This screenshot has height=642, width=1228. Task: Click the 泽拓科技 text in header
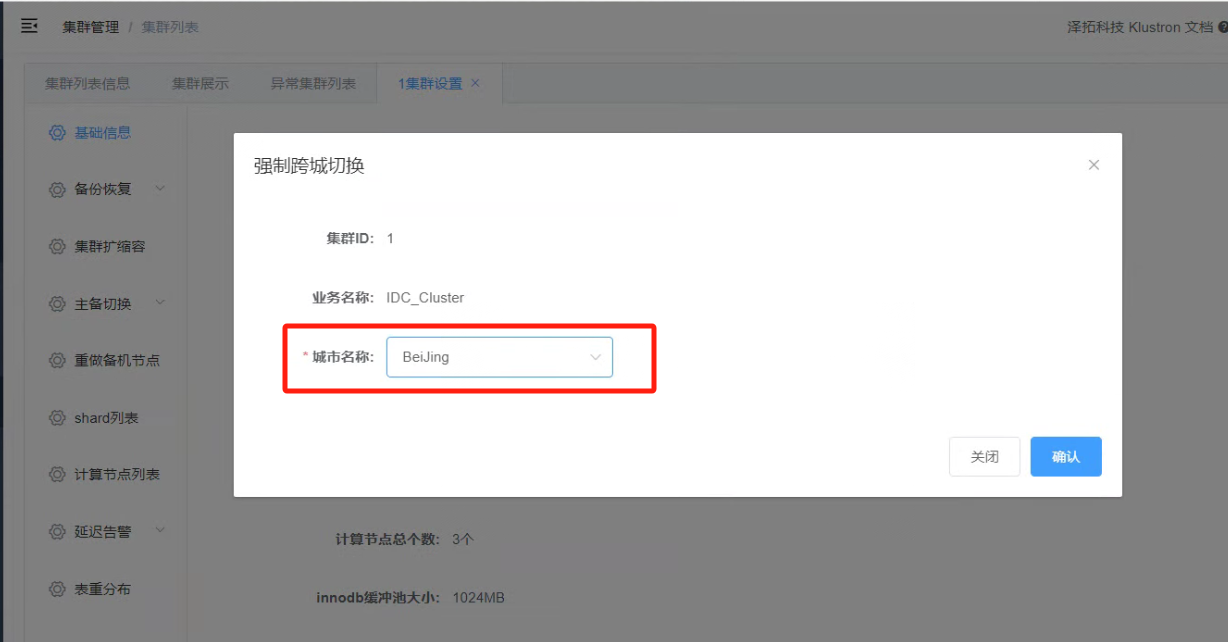(1095, 27)
